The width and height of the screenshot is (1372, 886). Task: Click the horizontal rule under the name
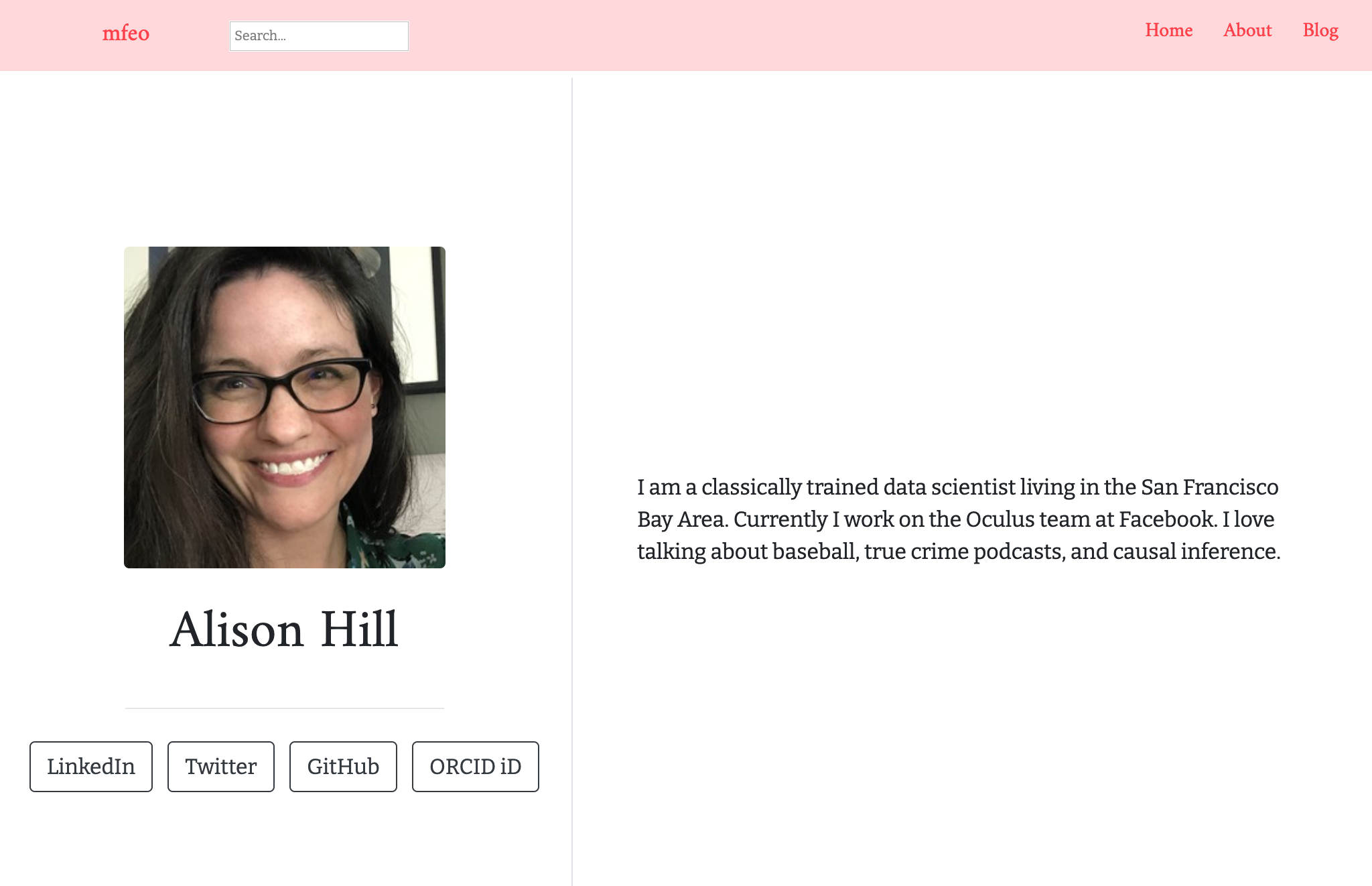coord(285,708)
